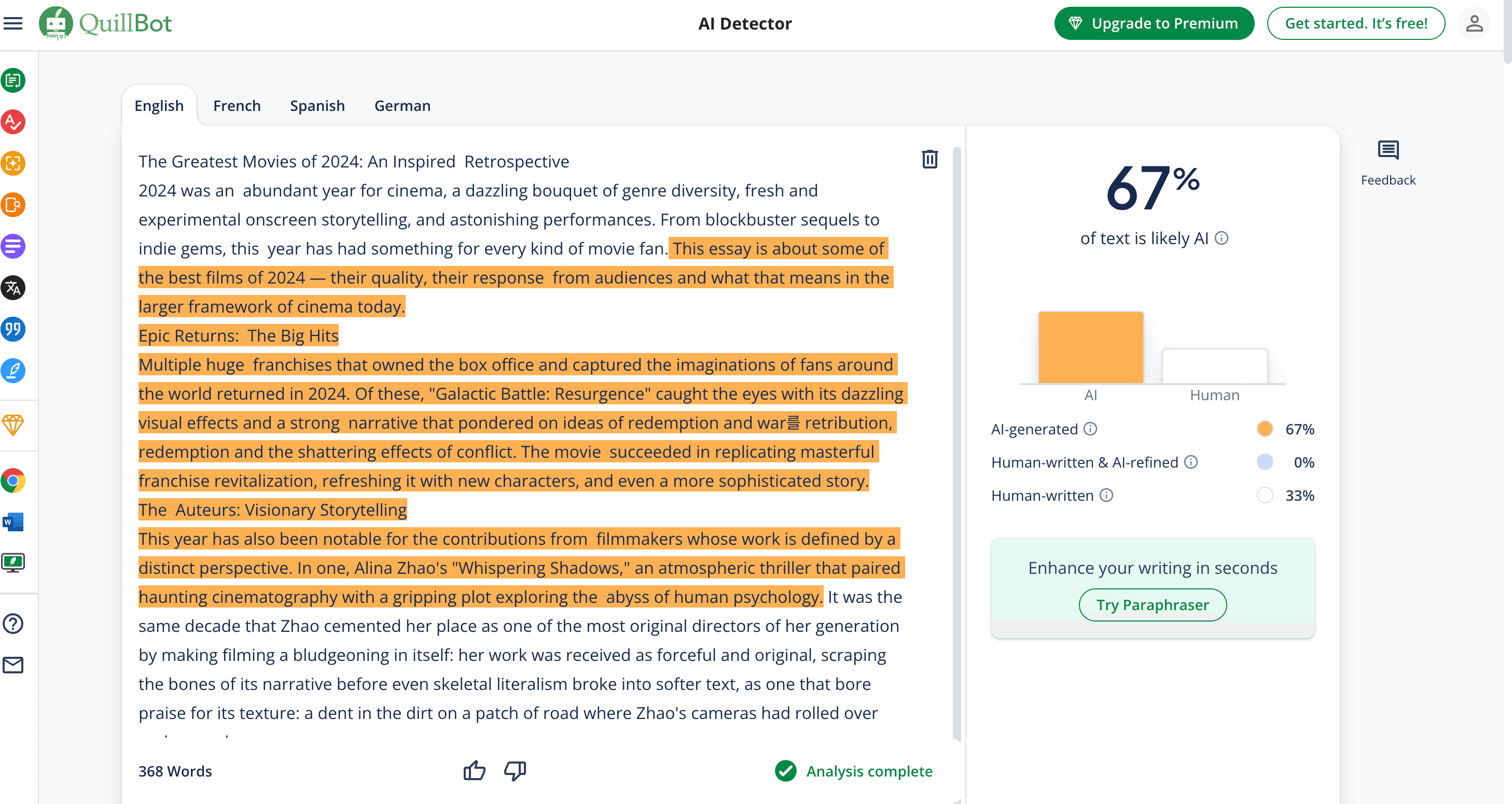Click the Try Paraphraser button
Screen dimensions: 1512x804
[x=1152, y=604]
